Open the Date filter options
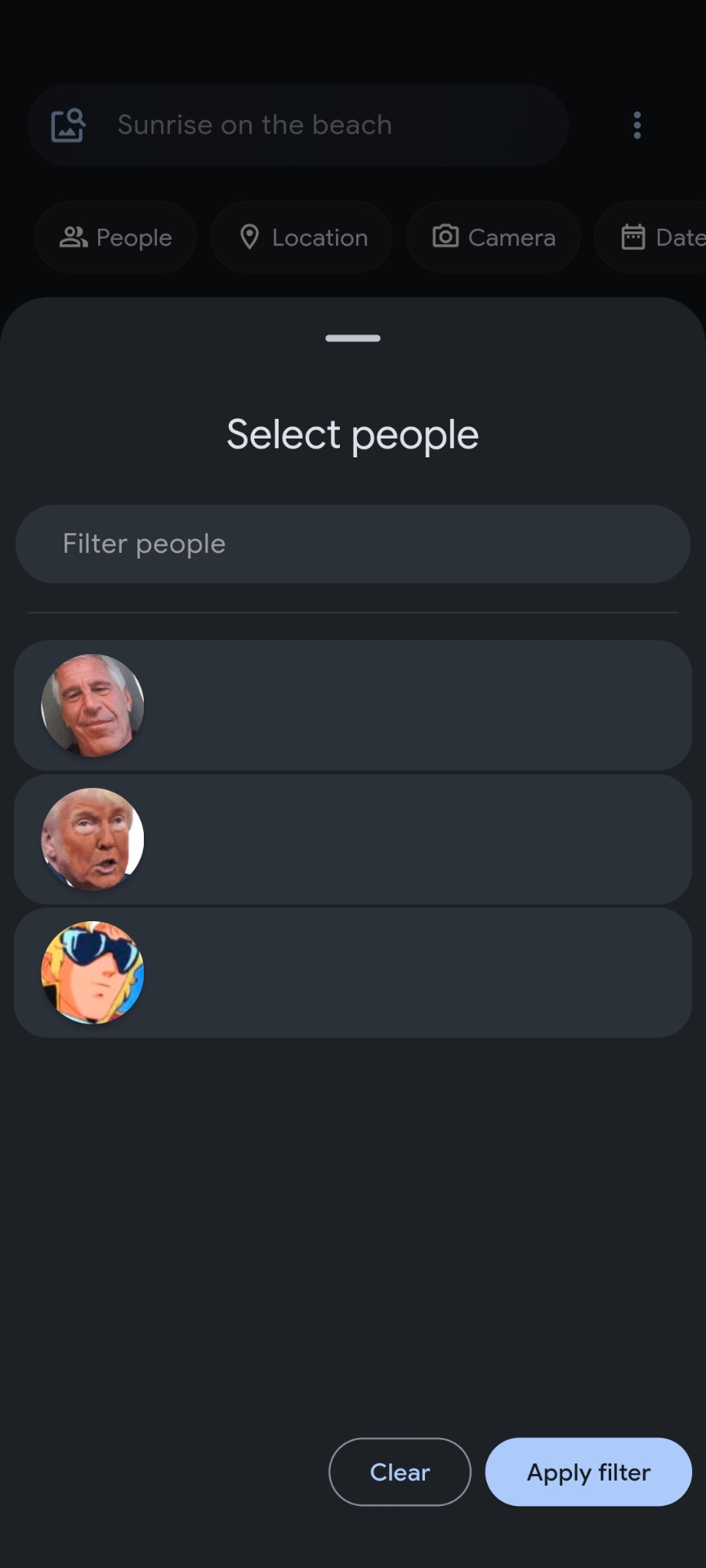Screen dimensions: 706x1568 click(x=654, y=237)
